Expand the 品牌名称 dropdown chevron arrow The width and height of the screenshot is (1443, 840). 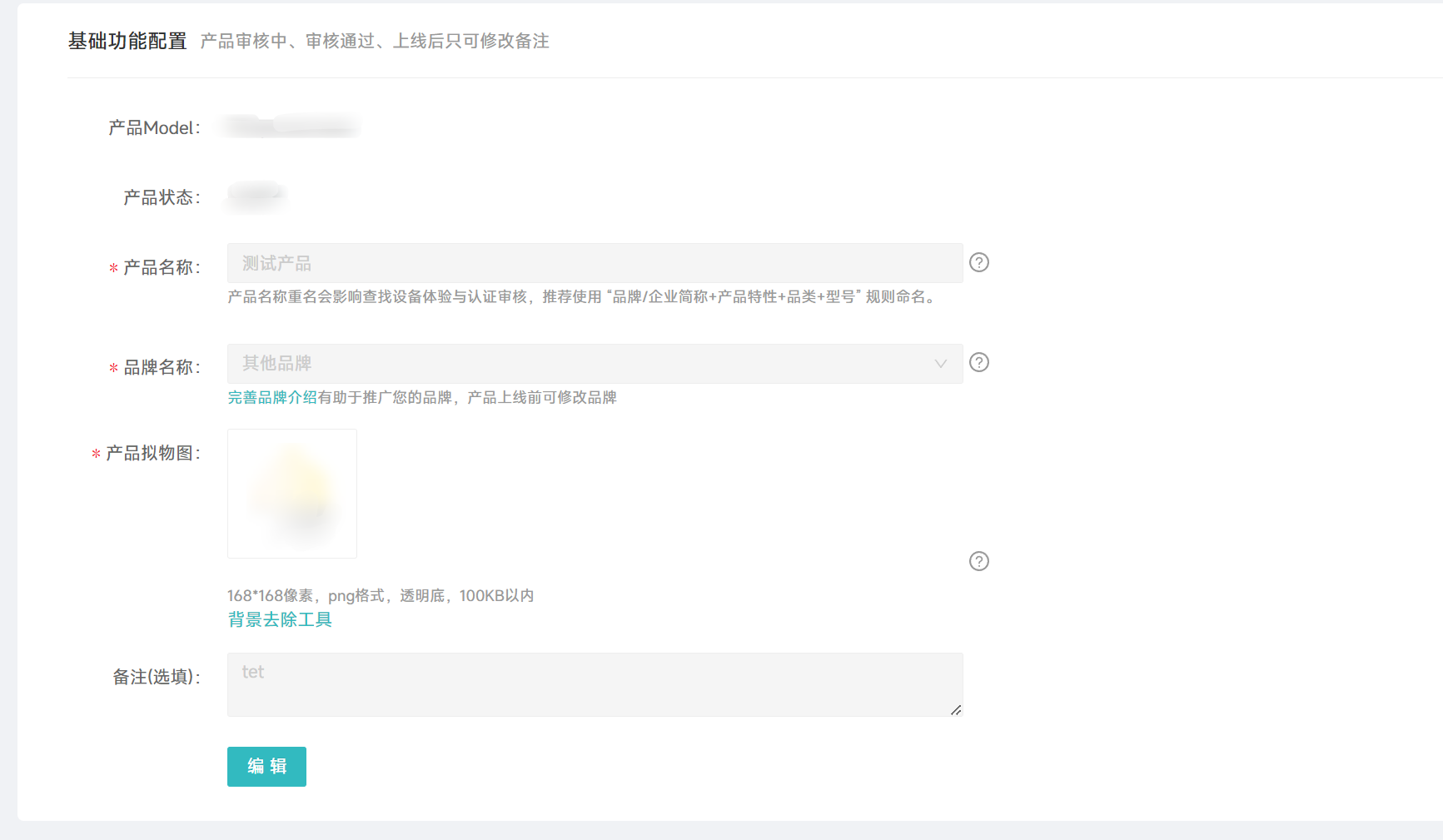[941, 364]
